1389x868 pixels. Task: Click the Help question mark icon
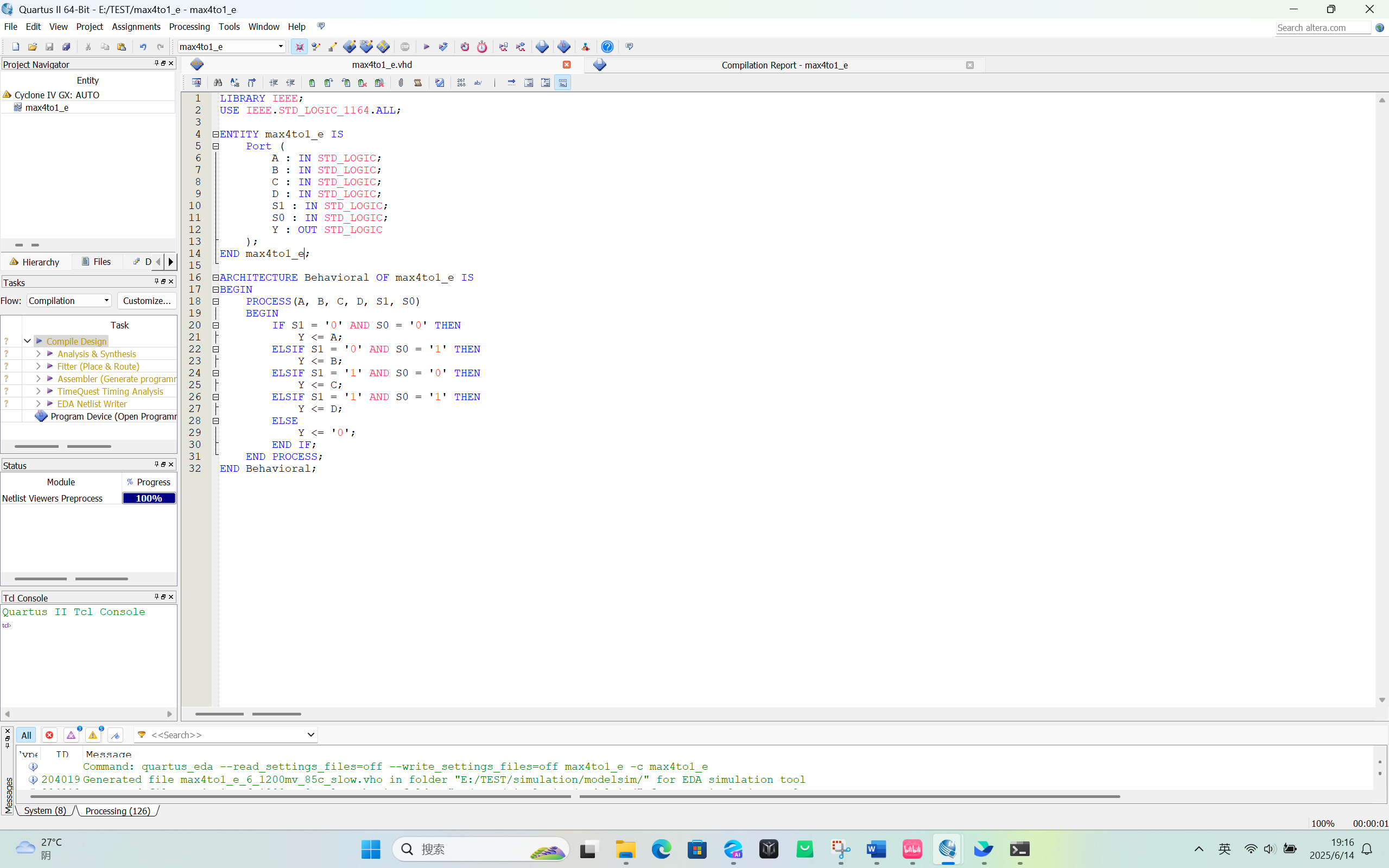tap(607, 47)
